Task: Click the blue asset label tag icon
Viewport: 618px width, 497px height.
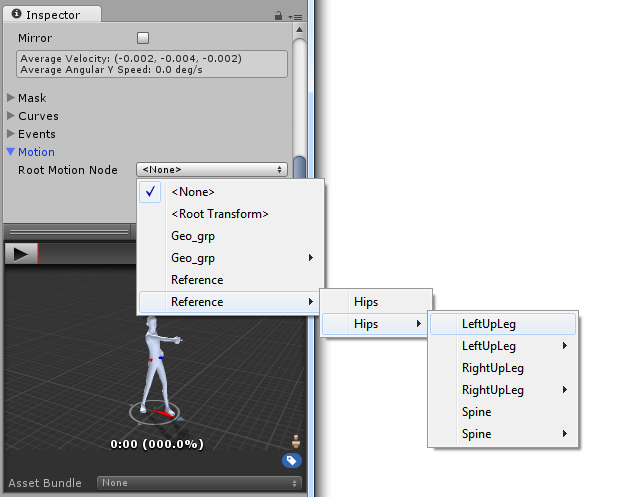Action: [x=292, y=460]
